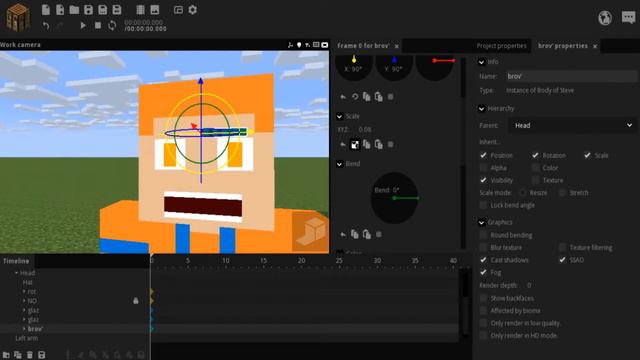Select the Timeline tab

click(x=16, y=261)
